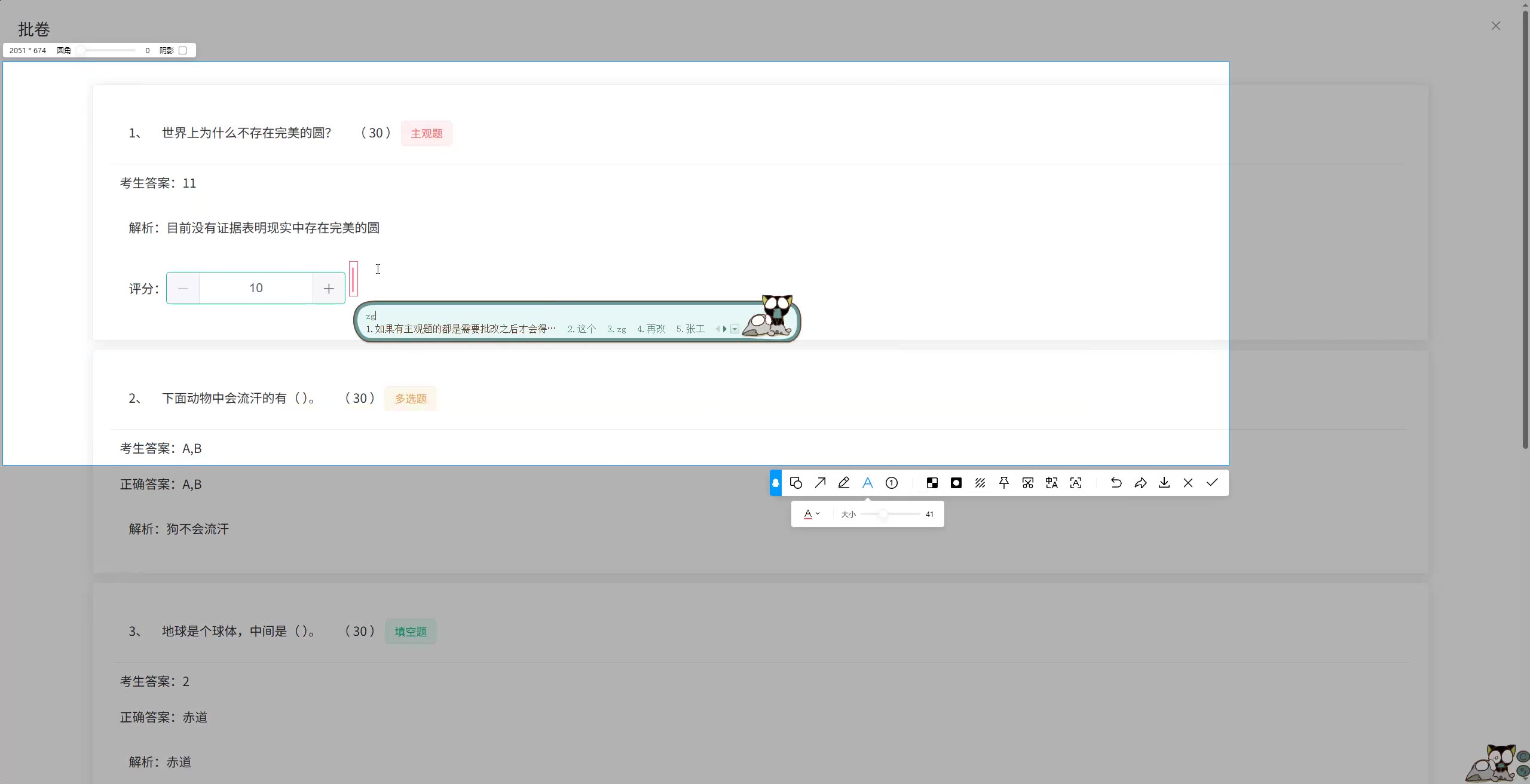1530x784 pixels.
Task: Expand the IME candidate list arrow
Action: pyautogui.click(x=735, y=329)
